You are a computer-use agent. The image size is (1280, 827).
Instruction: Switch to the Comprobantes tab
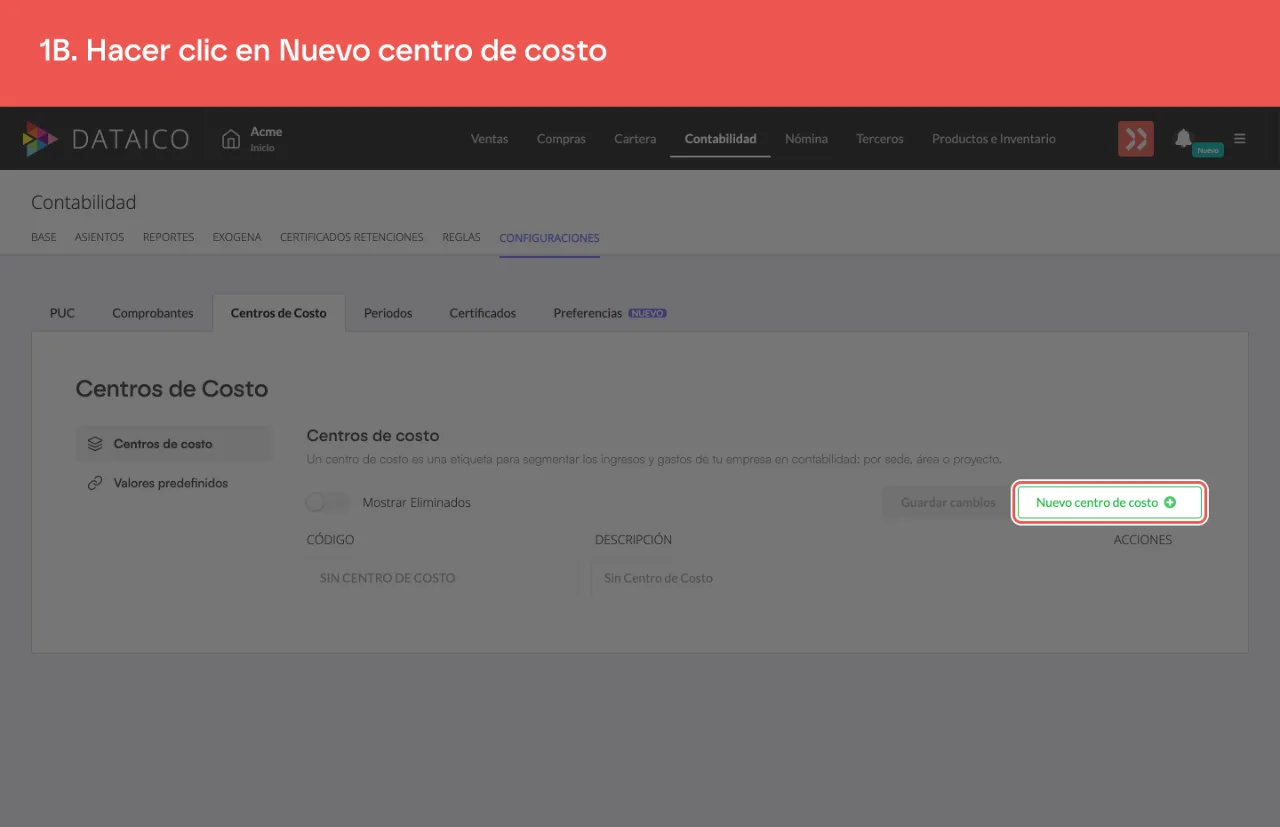(153, 313)
